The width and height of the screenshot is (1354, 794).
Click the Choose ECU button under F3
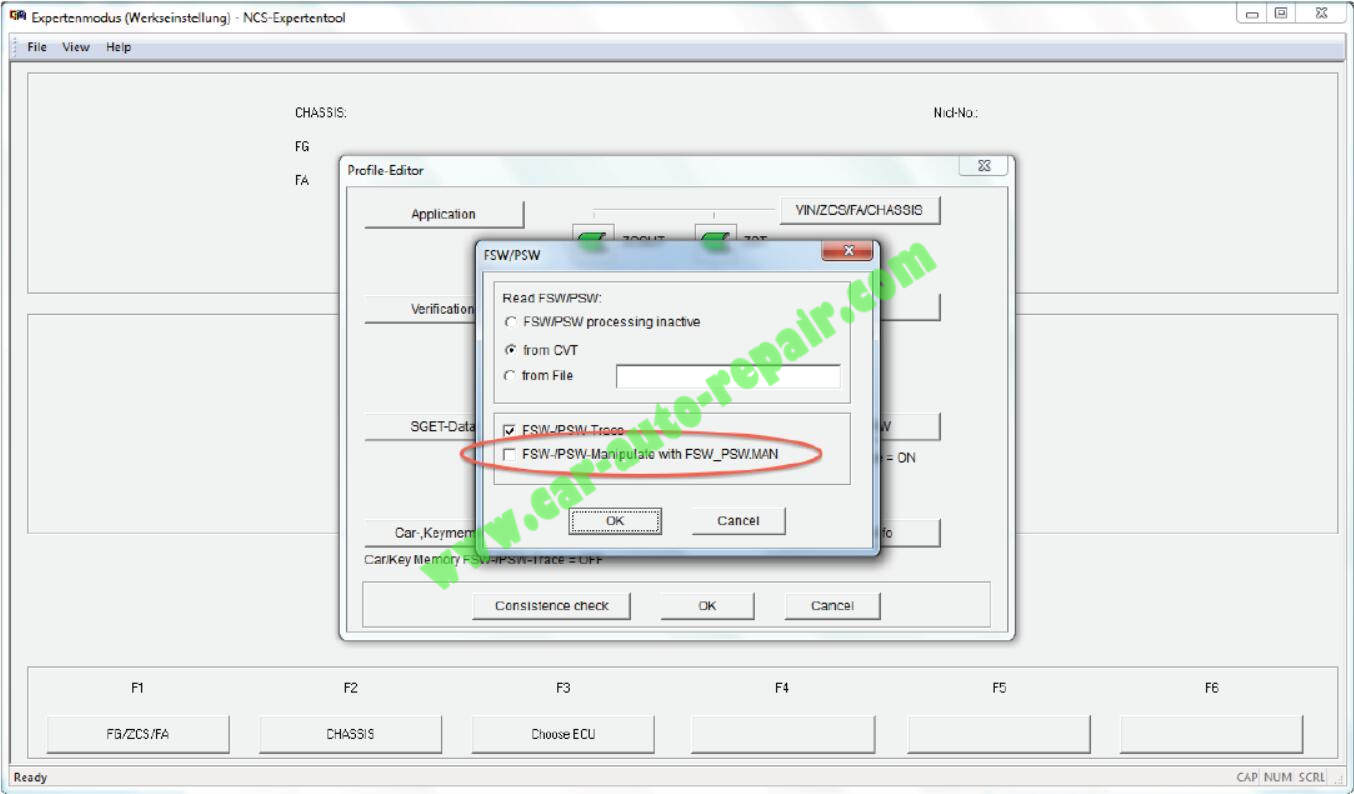[563, 734]
